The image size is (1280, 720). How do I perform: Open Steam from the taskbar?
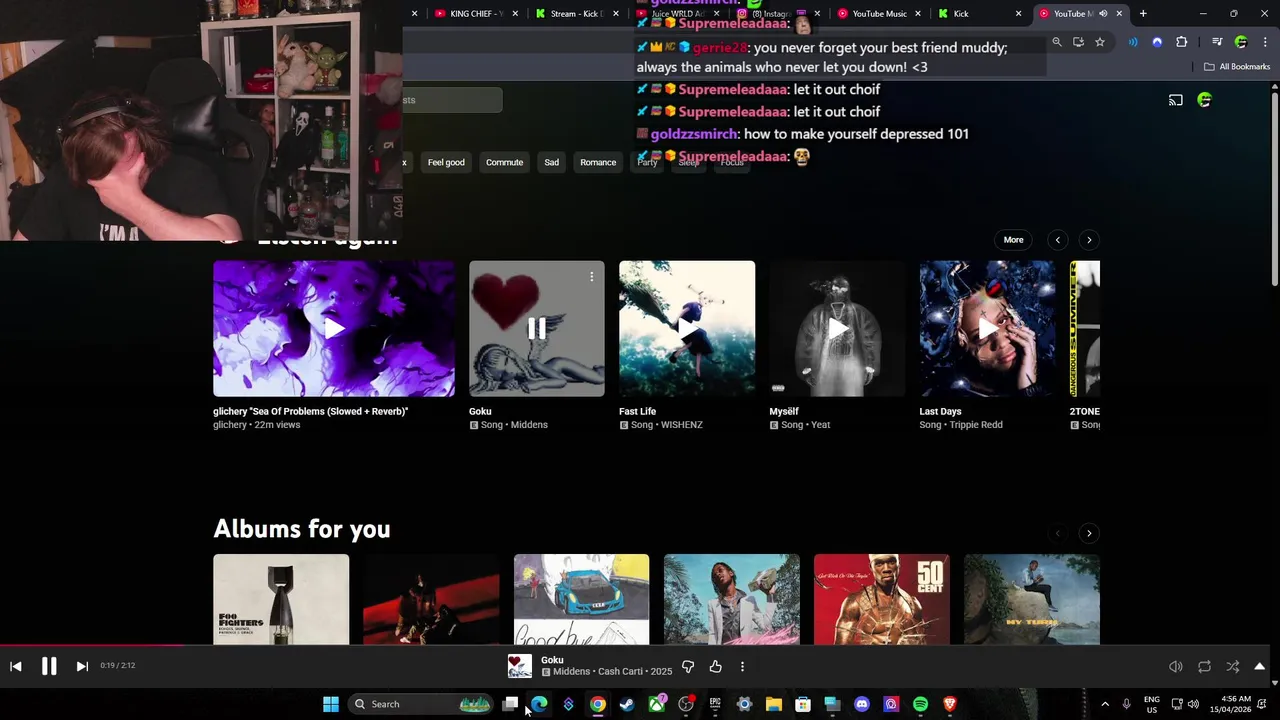click(x=626, y=704)
